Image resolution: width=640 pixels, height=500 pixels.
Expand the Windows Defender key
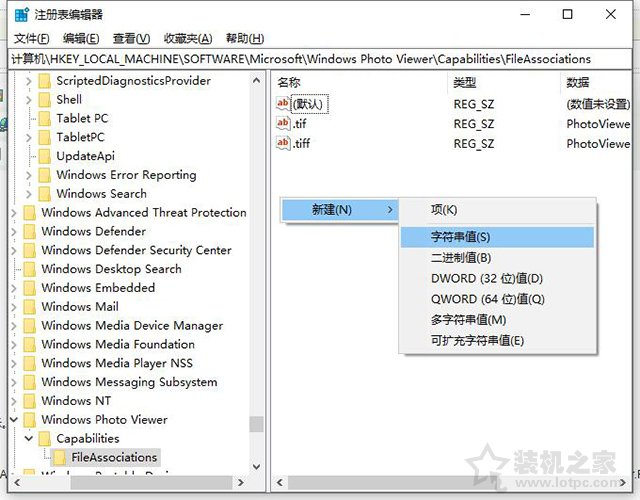(x=14, y=231)
